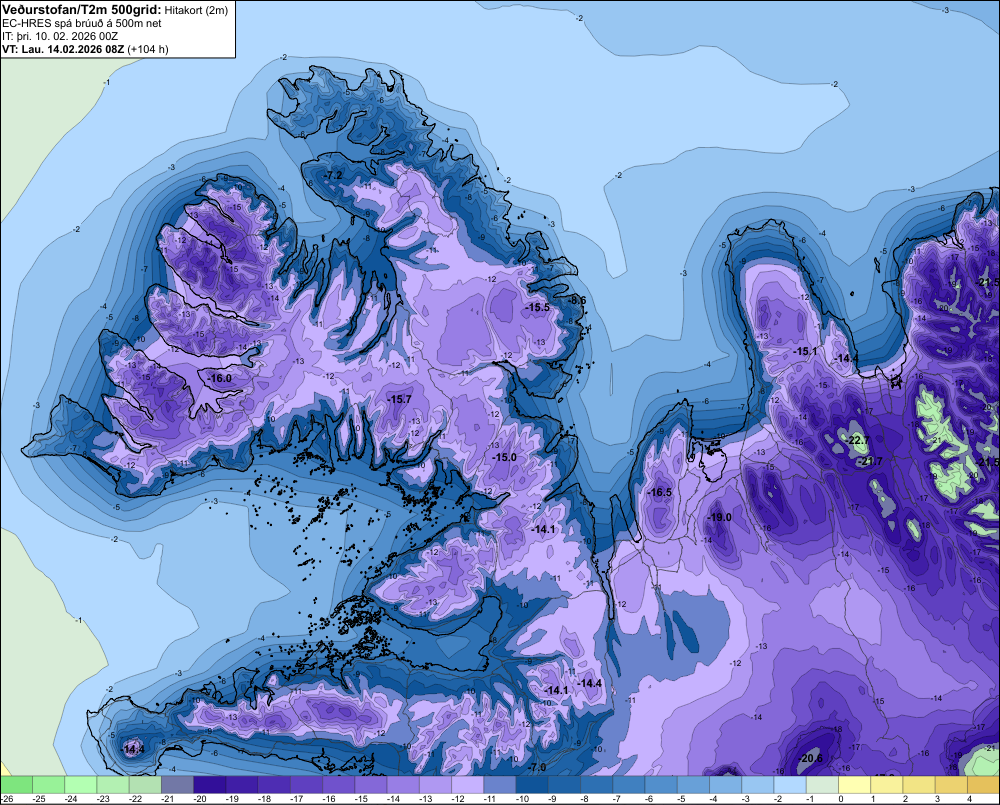The height and width of the screenshot is (805, 1000).
Task: Select the yellow legend swatch labeled 2
Action: point(919,785)
